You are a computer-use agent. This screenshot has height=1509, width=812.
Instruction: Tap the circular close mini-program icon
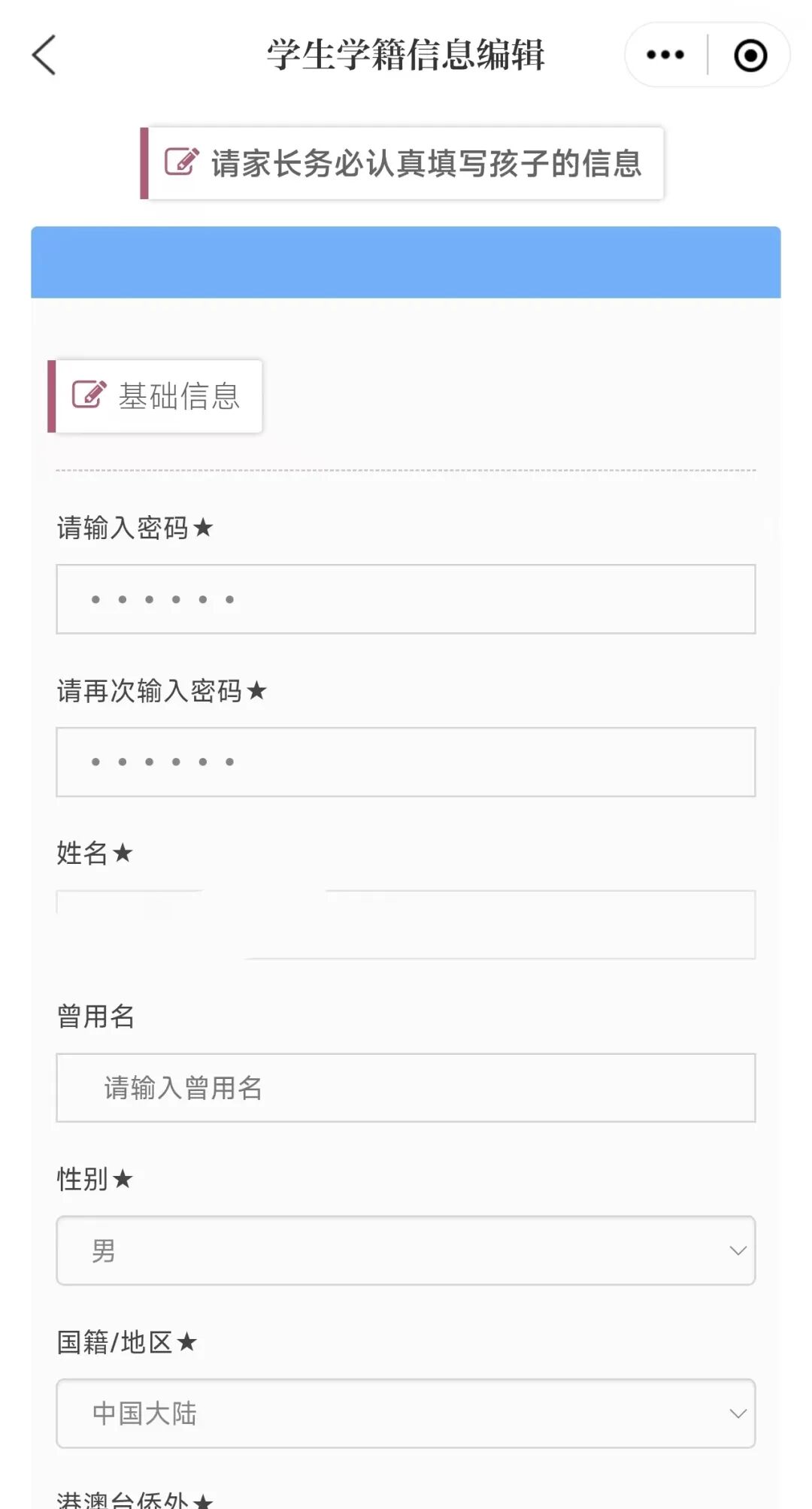750,56
